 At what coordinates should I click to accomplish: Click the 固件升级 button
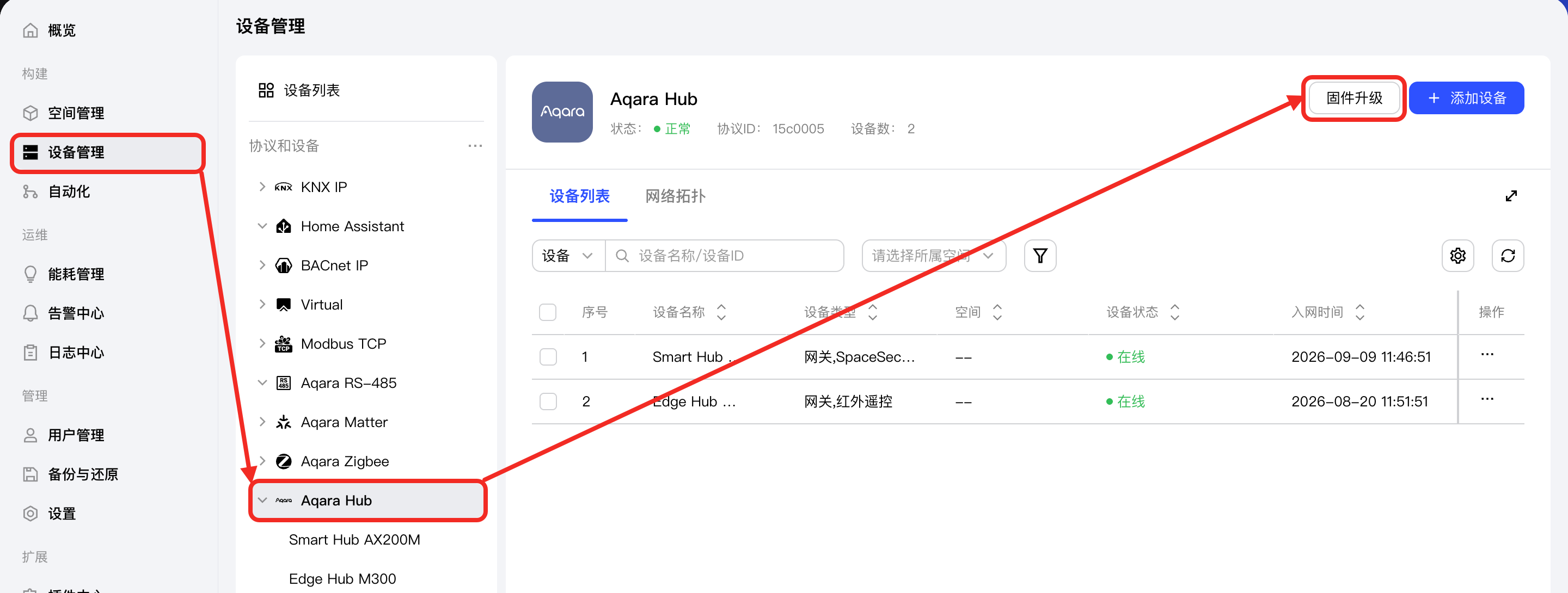[1353, 98]
